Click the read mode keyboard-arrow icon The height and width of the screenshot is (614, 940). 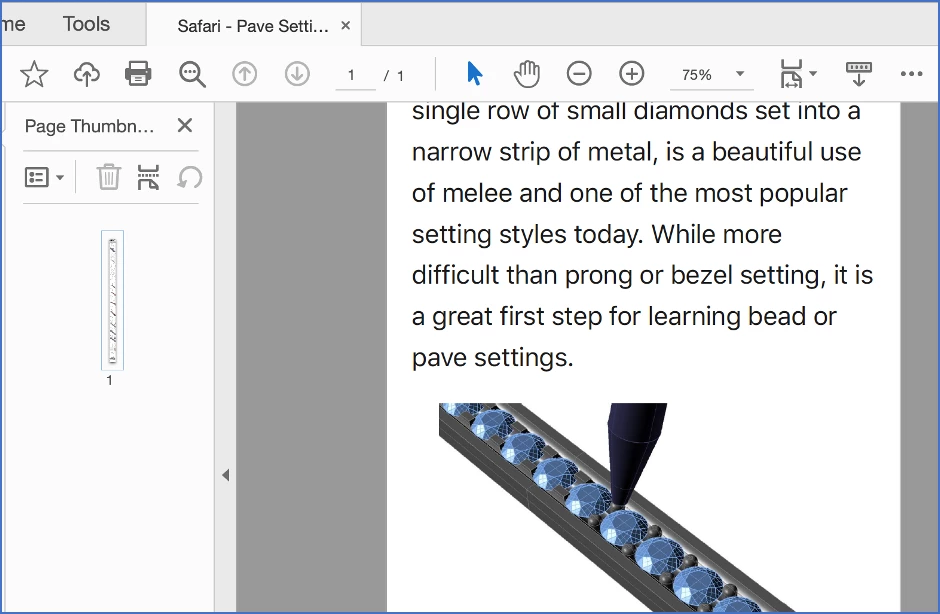click(858, 74)
